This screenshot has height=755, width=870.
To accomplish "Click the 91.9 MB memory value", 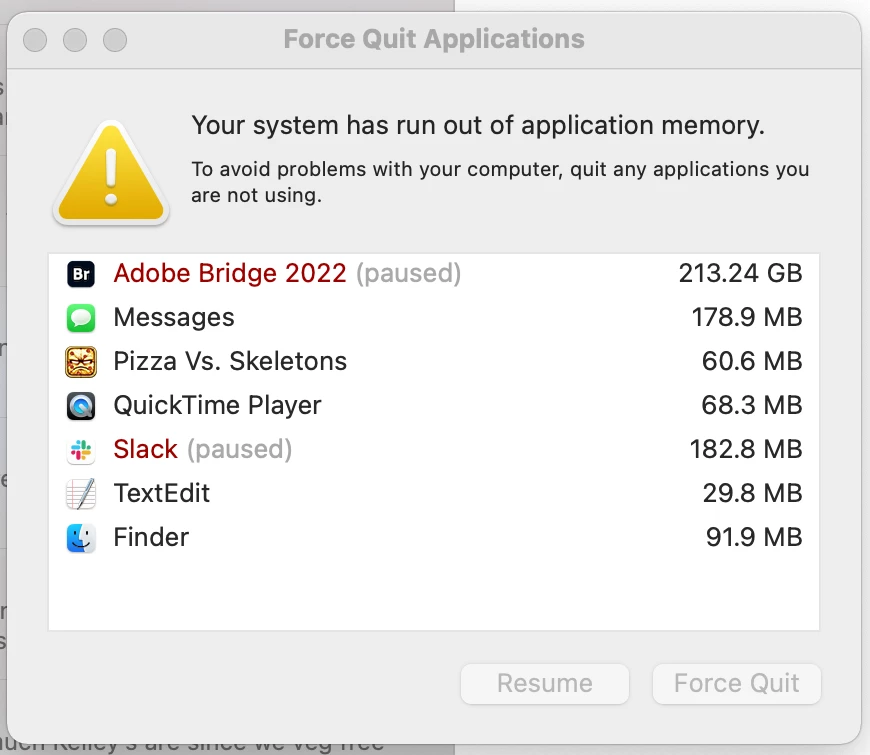I will click(754, 537).
